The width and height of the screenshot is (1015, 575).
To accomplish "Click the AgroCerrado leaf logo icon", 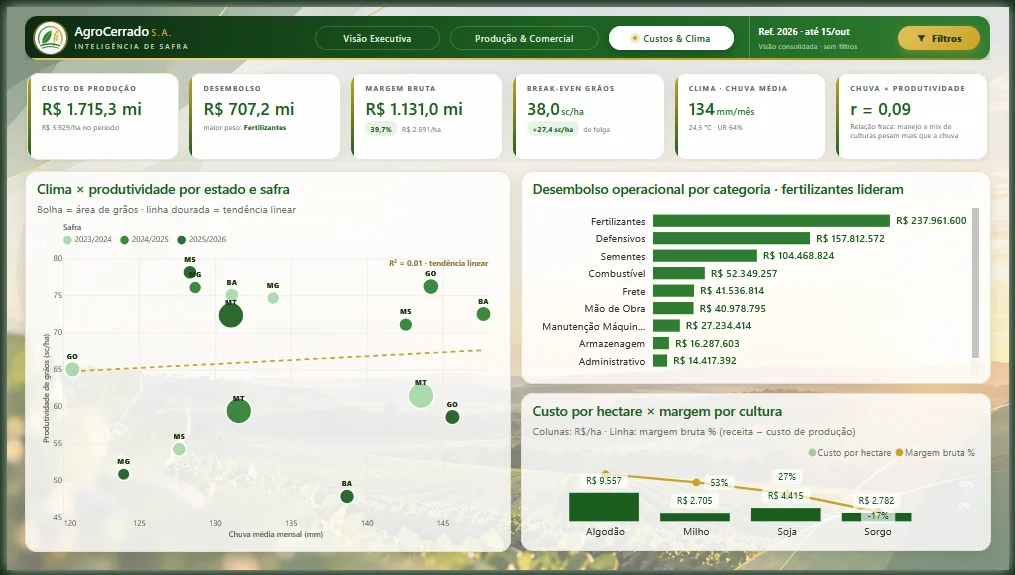I will click(50, 38).
